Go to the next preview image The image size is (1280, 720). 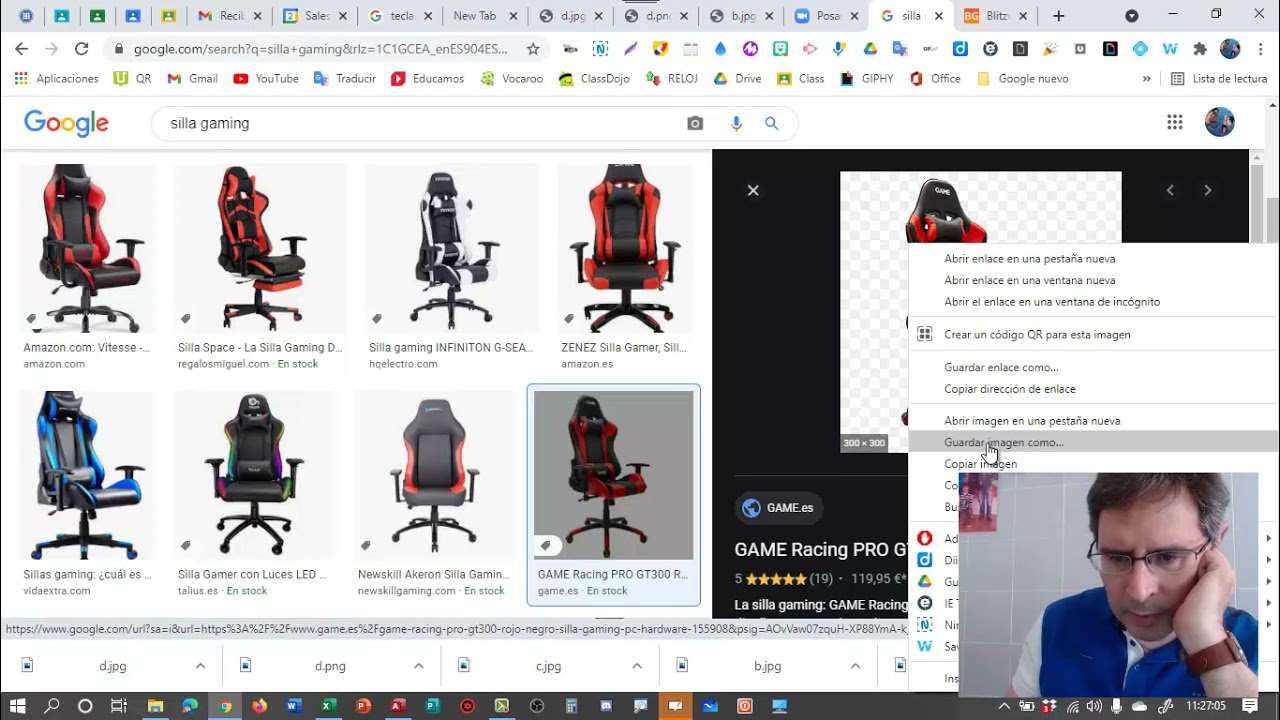(1207, 190)
